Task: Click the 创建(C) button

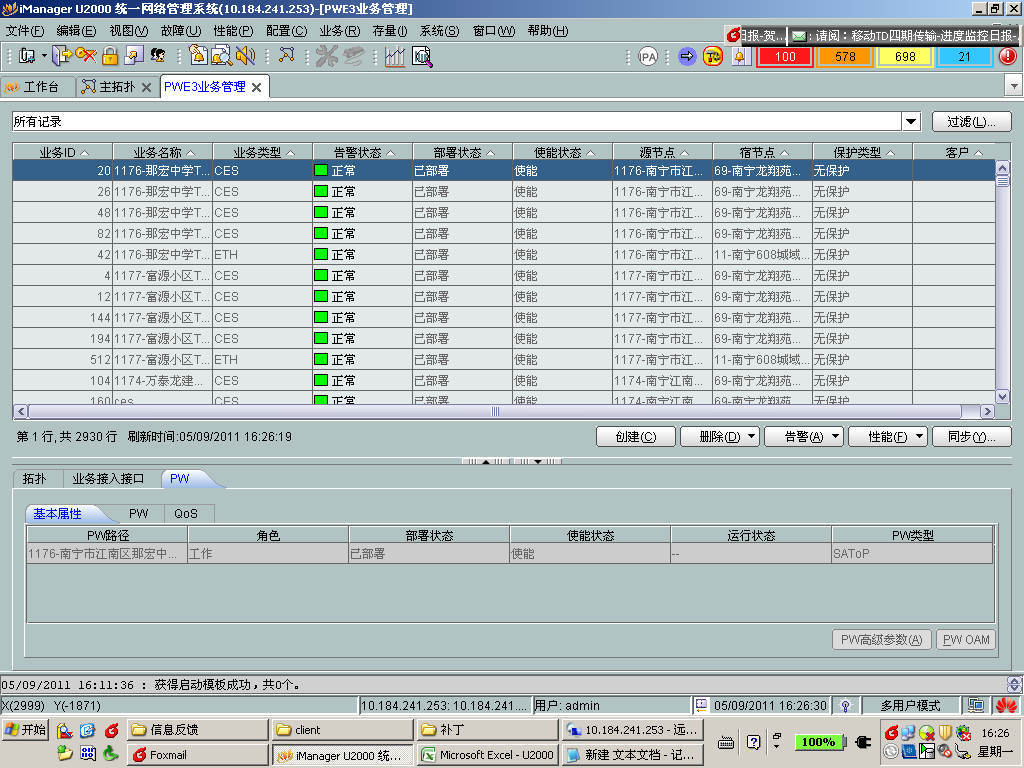Action: pos(635,437)
